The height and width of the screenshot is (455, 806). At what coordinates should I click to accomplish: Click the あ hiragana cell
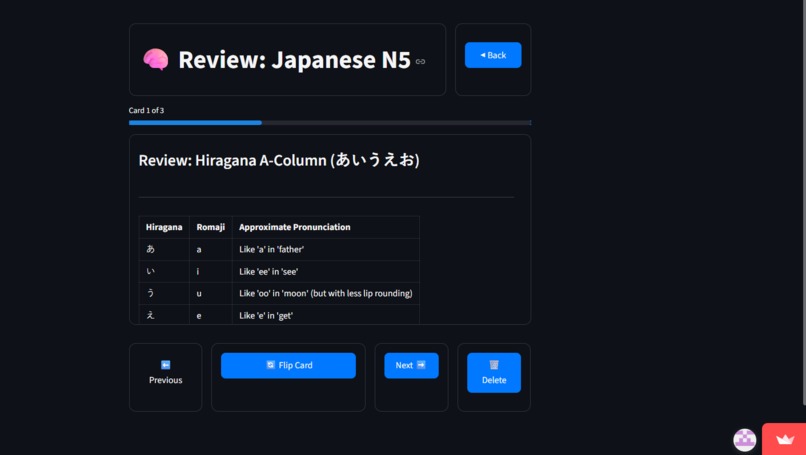[164, 249]
